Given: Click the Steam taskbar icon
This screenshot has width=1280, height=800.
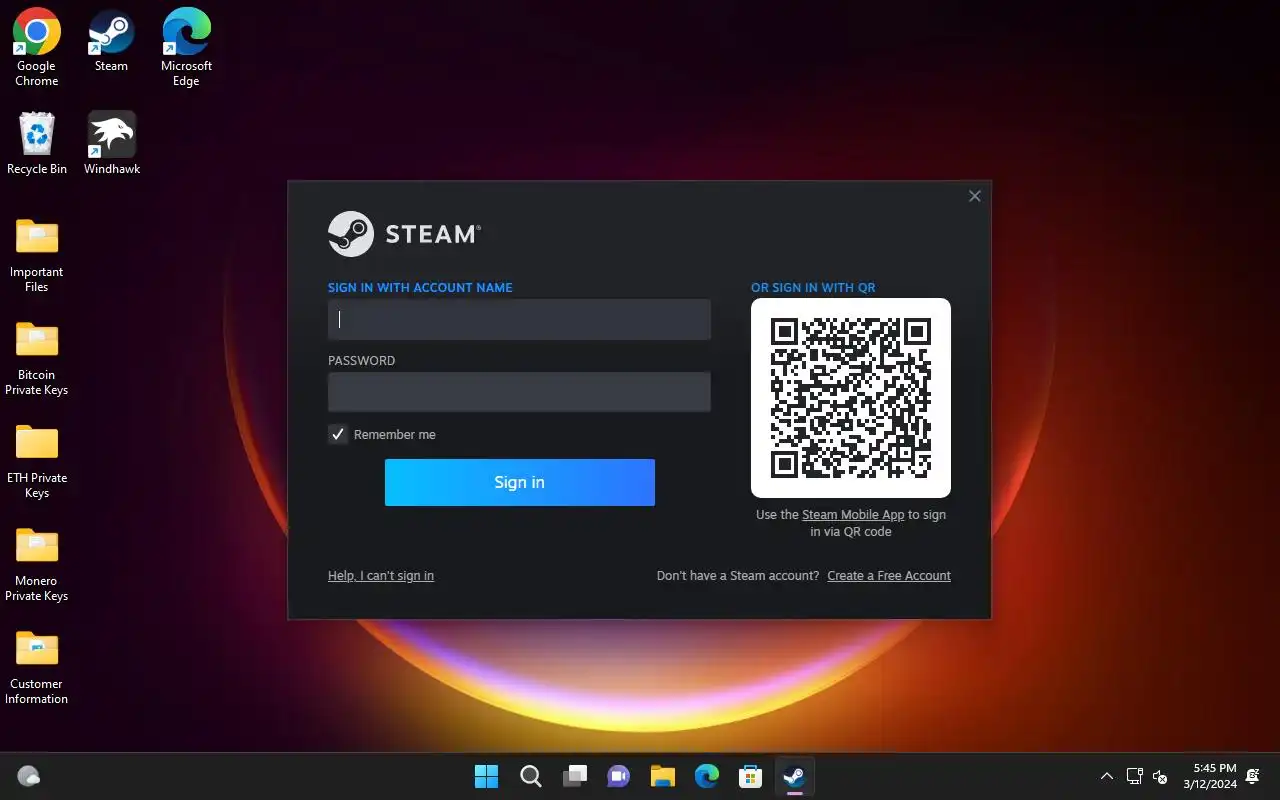Looking at the screenshot, I should (x=795, y=776).
